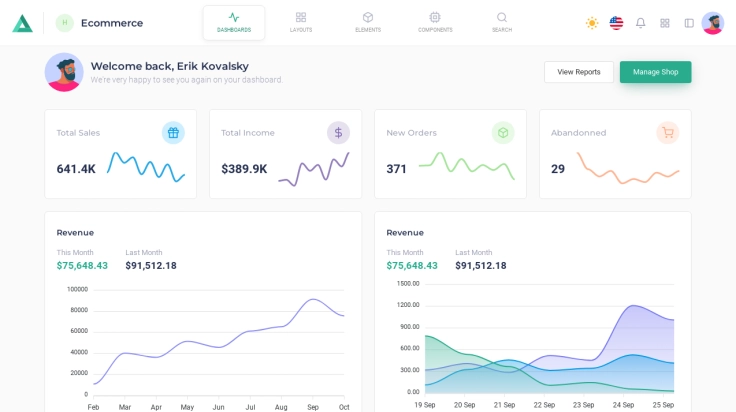This screenshot has width=736, height=412.
Task: Open the Layouts menu
Action: 301,22
